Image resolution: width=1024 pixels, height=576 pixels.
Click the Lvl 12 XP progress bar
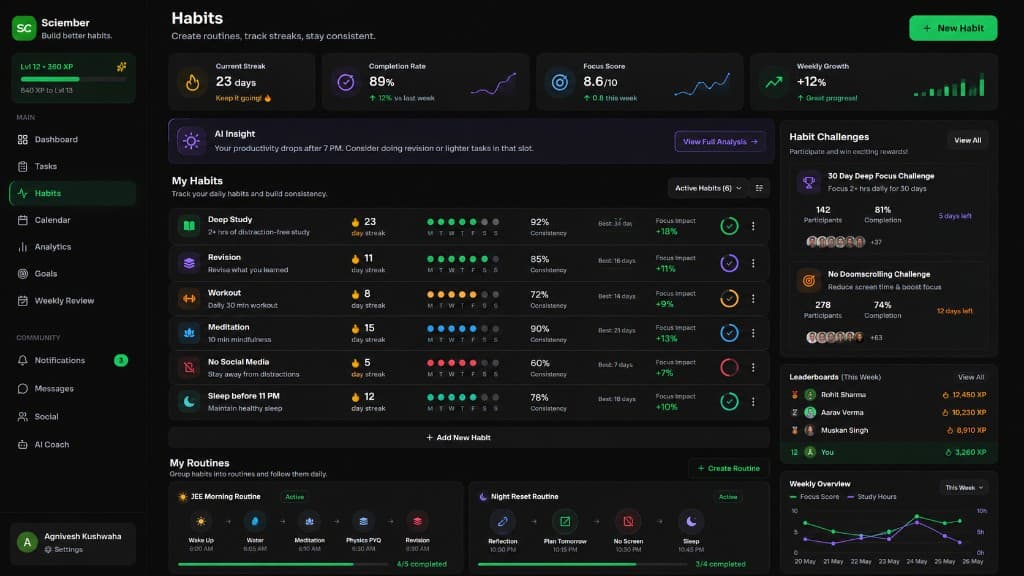tap(72, 79)
